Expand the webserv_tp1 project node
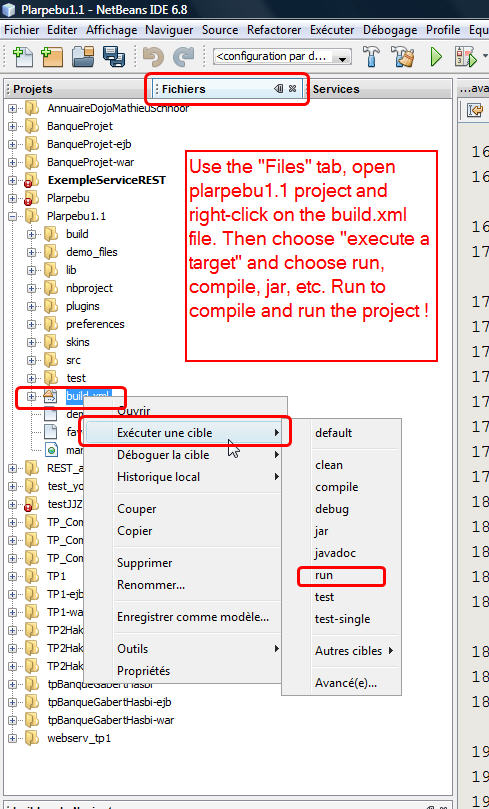 pos(12,738)
